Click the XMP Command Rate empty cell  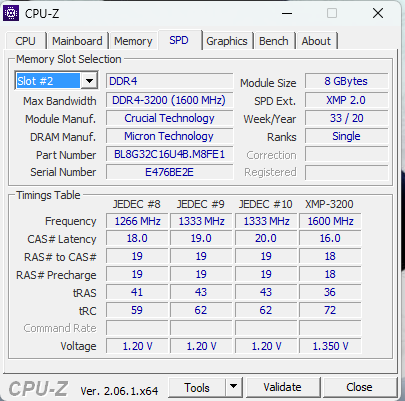(330, 328)
